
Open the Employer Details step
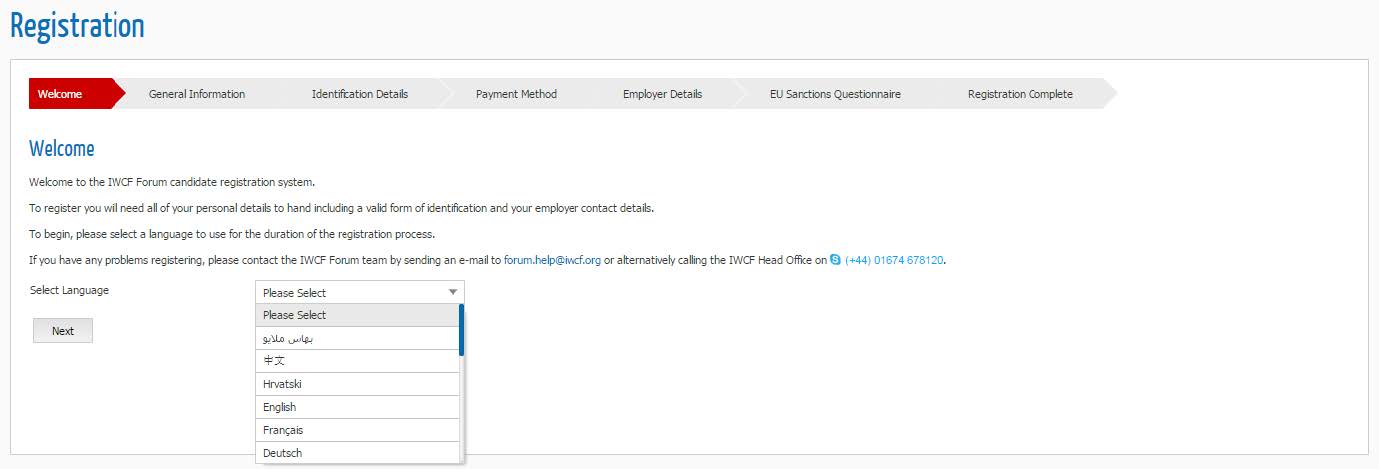[x=662, y=94]
